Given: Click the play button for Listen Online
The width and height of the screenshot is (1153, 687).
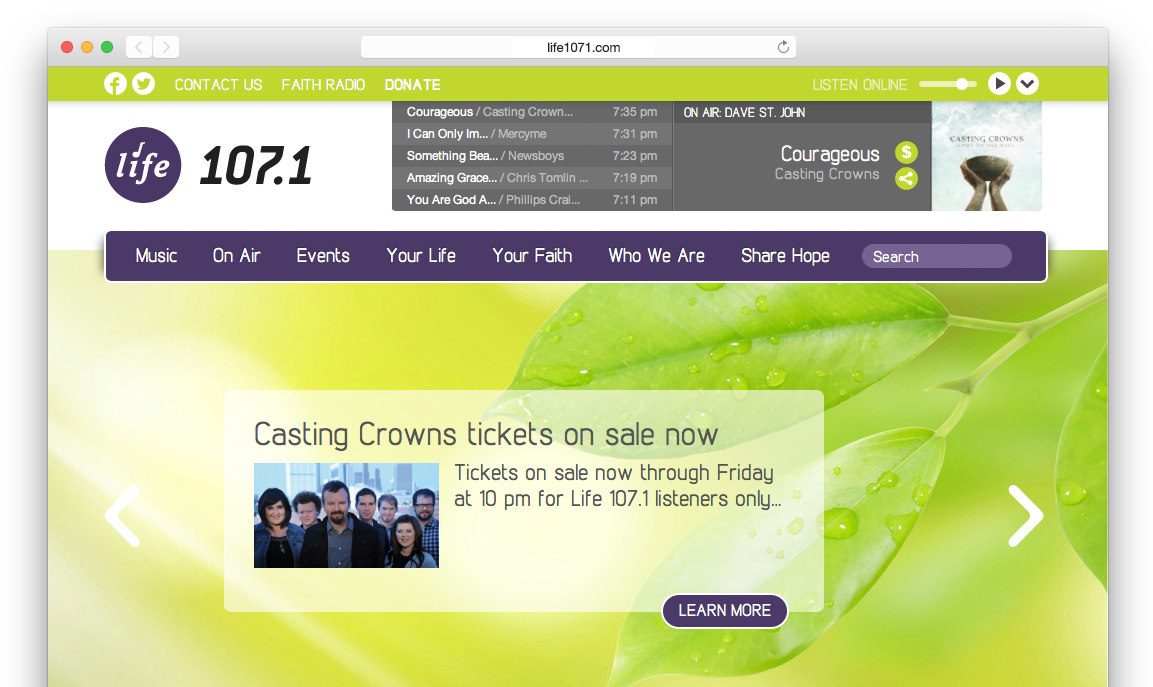Looking at the screenshot, I should click(x=999, y=84).
